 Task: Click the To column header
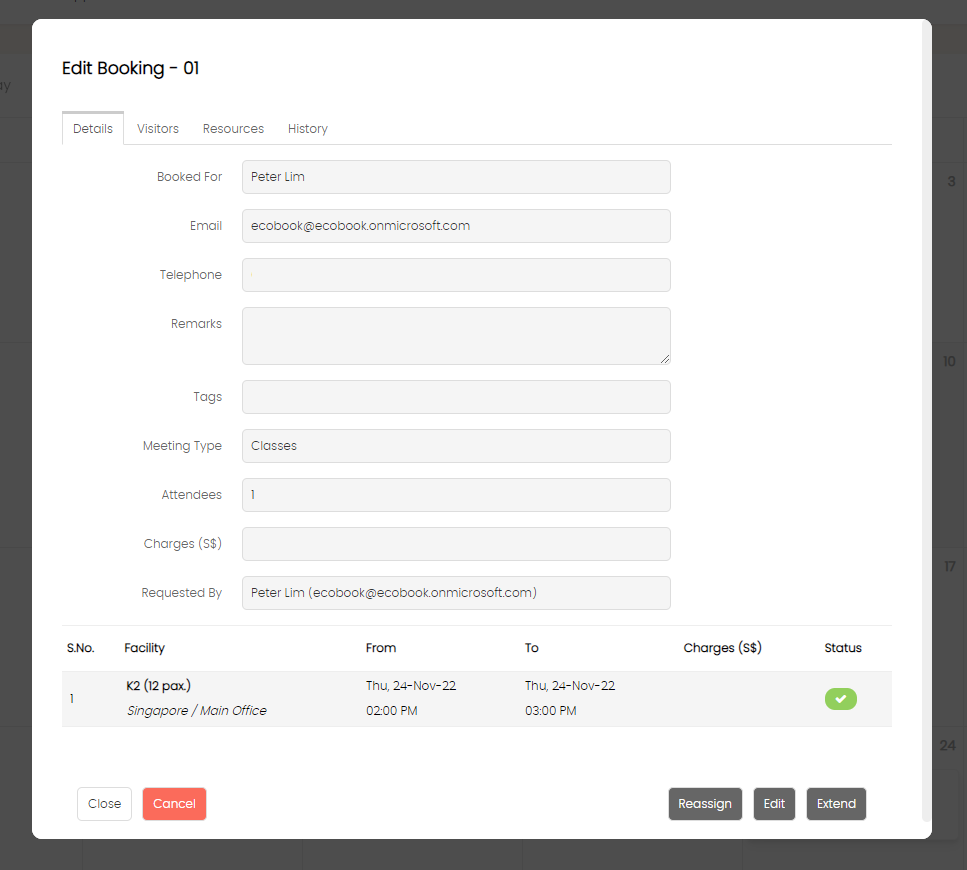pos(532,647)
